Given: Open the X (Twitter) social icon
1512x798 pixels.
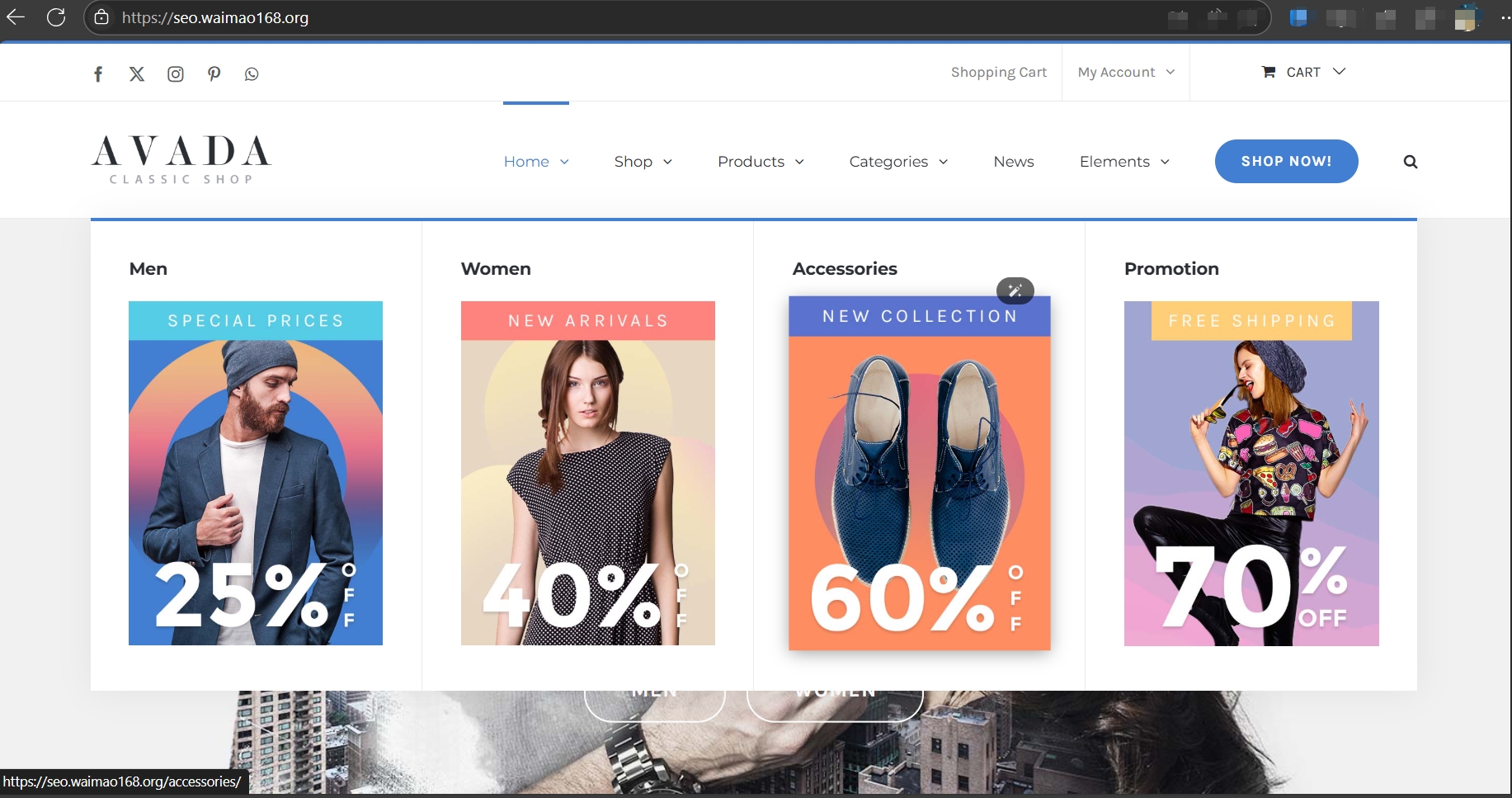Looking at the screenshot, I should click(137, 74).
